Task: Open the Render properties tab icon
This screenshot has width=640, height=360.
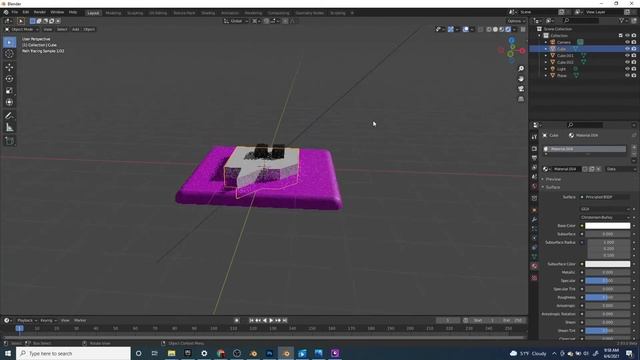Action: [534, 149]
